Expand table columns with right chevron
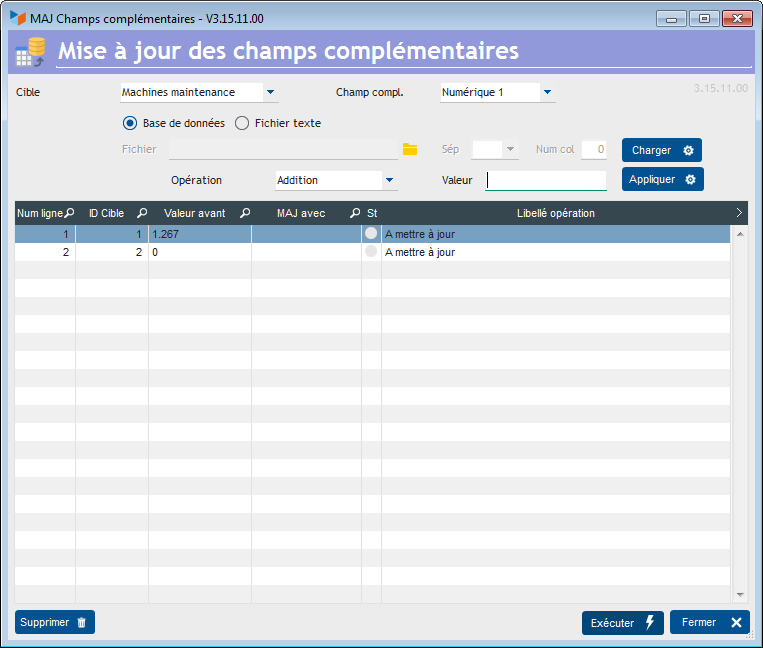 click(739, 213)
